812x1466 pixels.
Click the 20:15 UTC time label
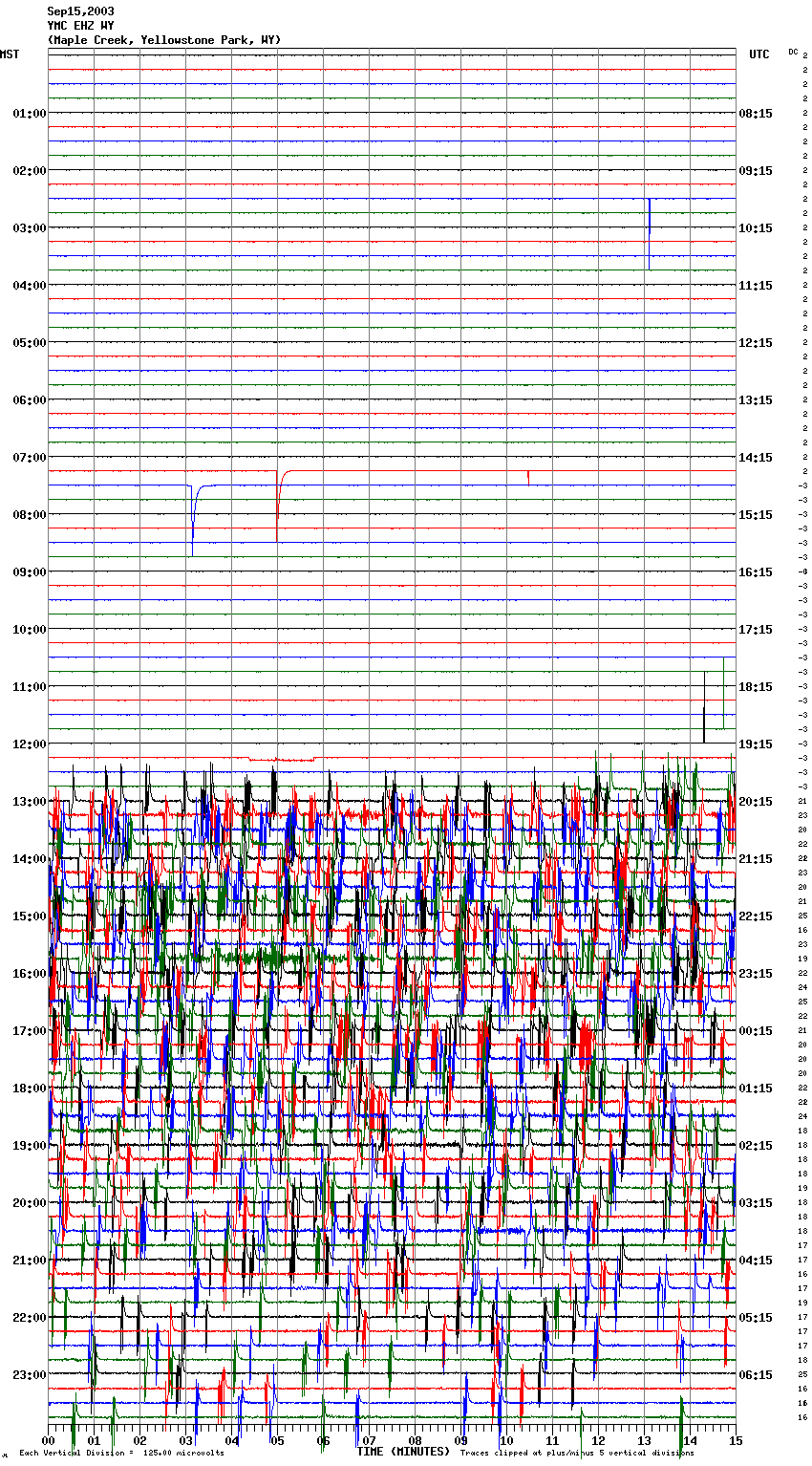[x=756, y=802]
